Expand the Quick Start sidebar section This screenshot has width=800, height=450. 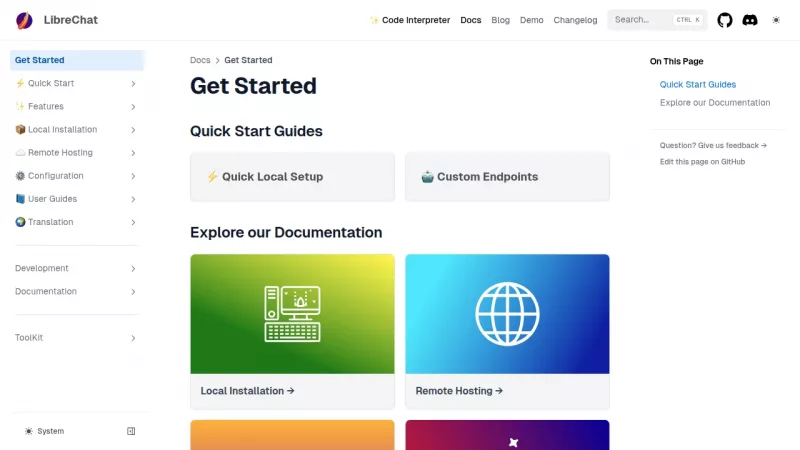pos(76,83)
